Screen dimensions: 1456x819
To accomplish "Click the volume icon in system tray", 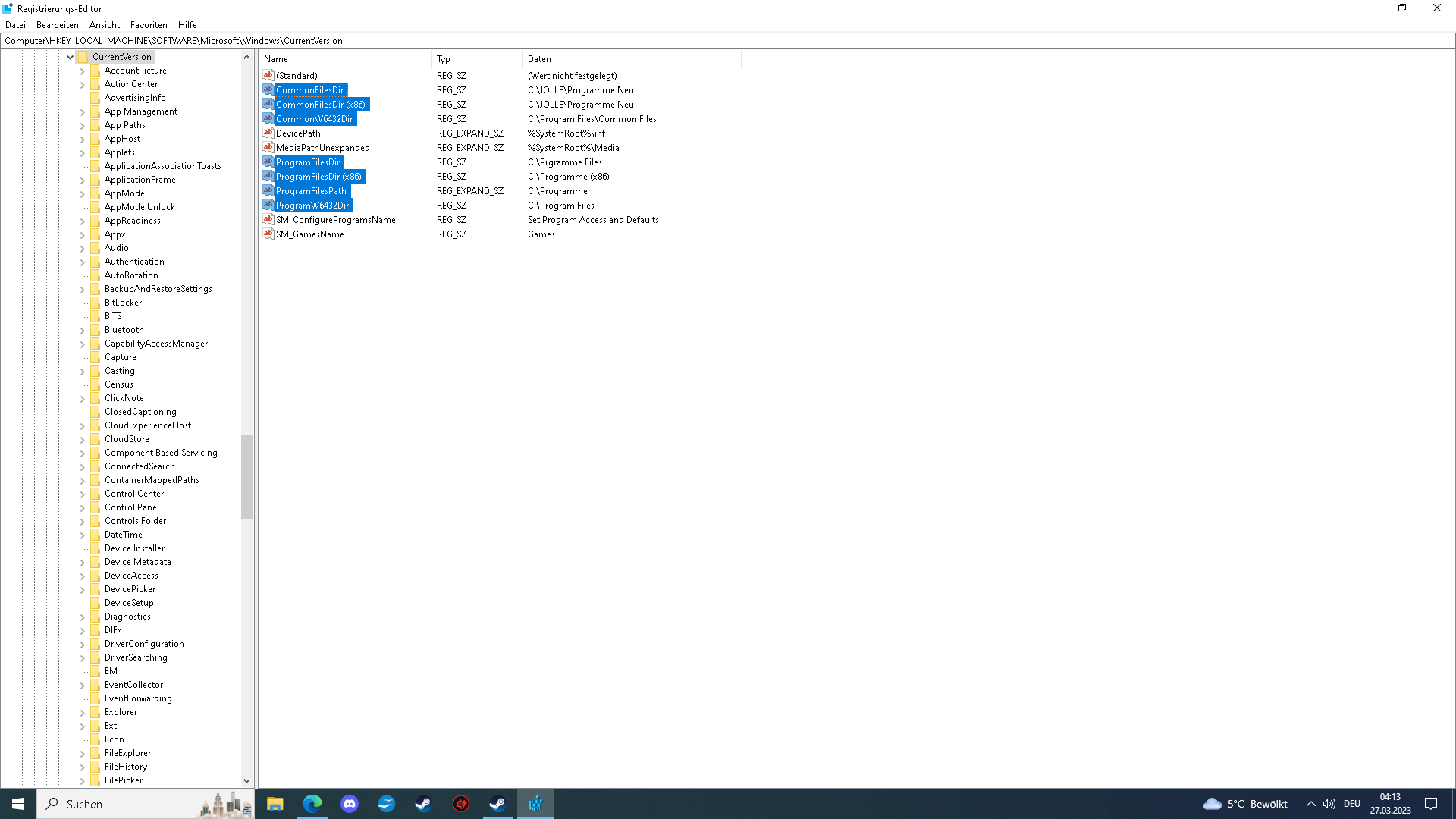I will pyautogui.click(x=1329, y=804).
